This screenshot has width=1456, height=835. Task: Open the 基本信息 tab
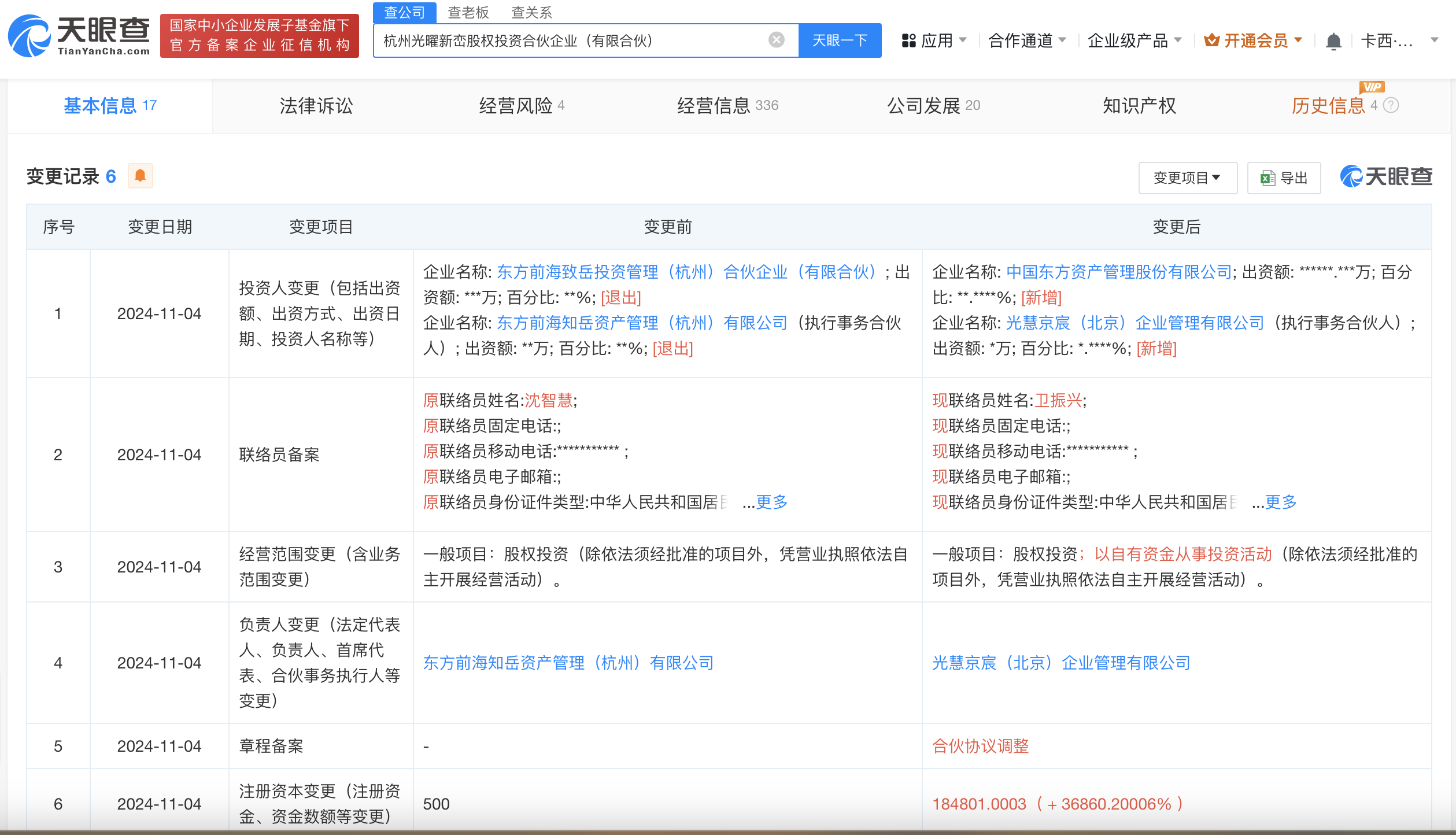(x=110, y=106)
